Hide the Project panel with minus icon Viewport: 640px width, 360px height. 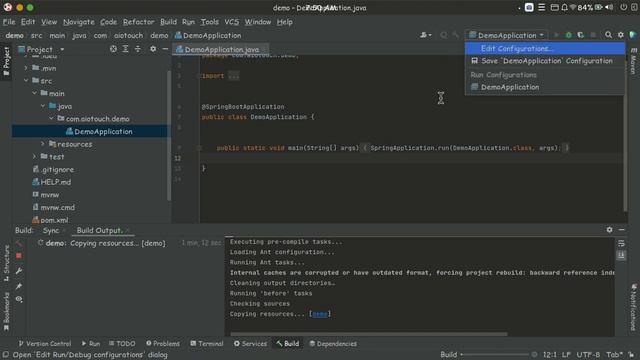165,49
